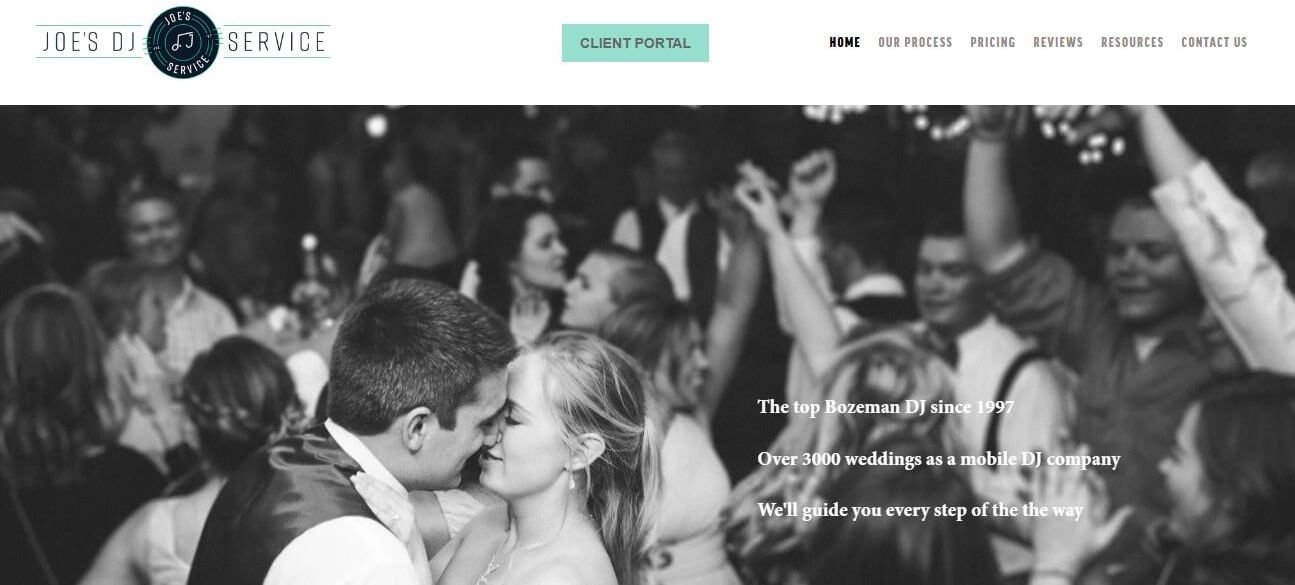Select Pricing in the navigation

992,42
